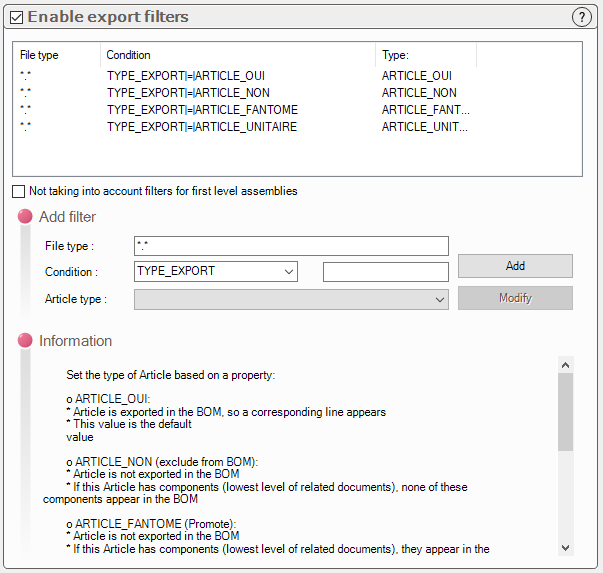Sort by the File type column header
The height and width of the screenshot is (573, 603).
click(x=57, y=55)
